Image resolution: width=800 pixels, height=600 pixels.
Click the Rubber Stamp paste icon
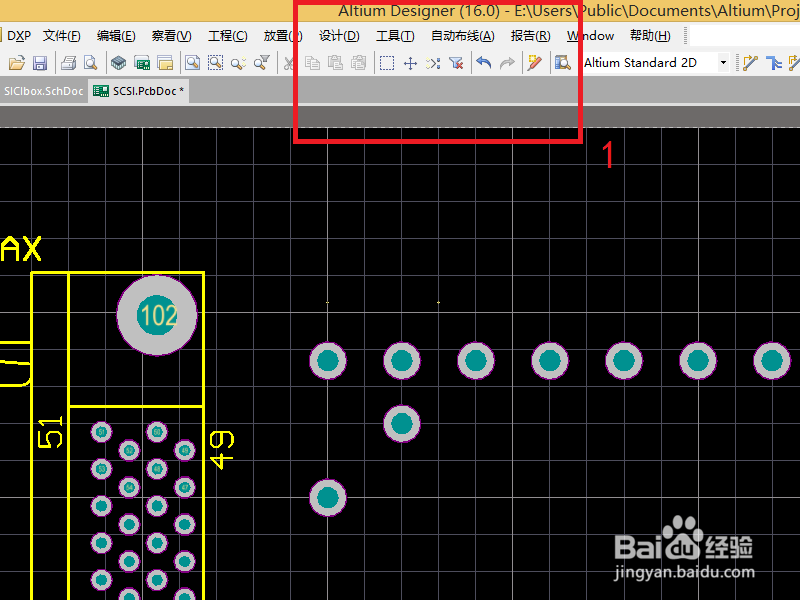coord(359,63)
